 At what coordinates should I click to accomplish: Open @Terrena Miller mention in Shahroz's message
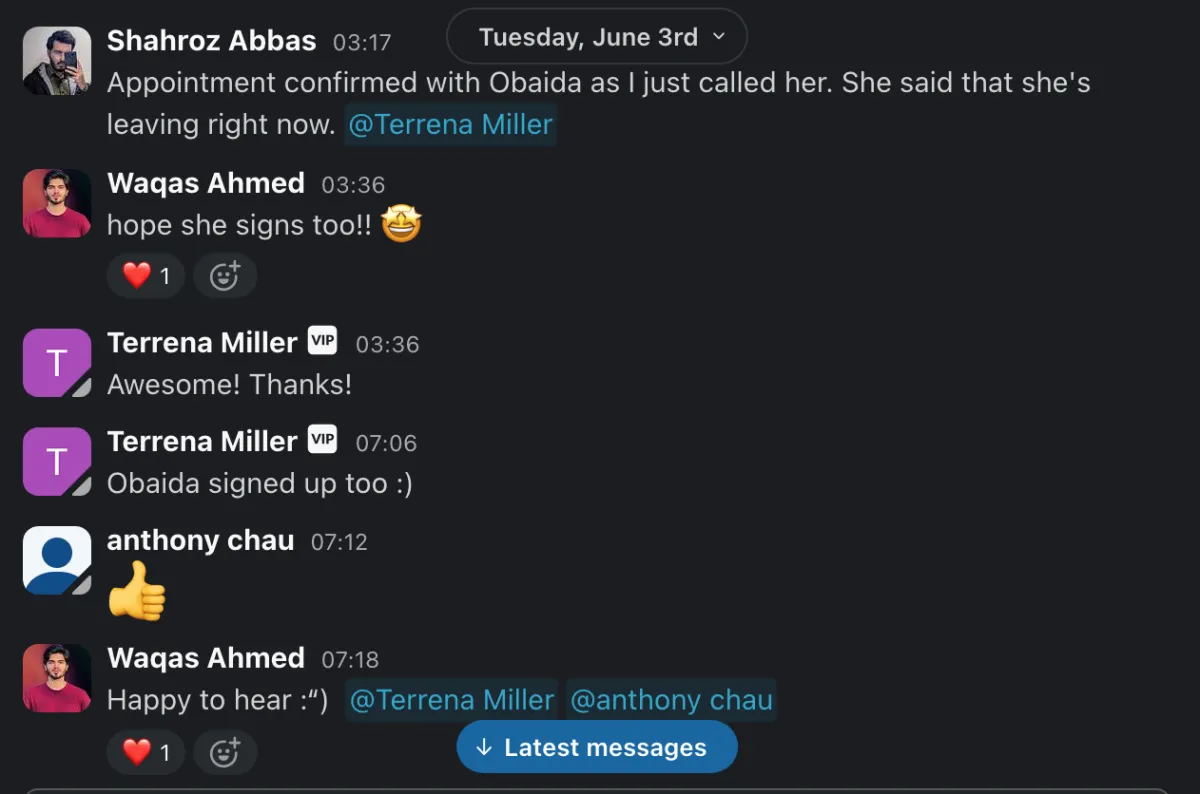tap(450, 125)
